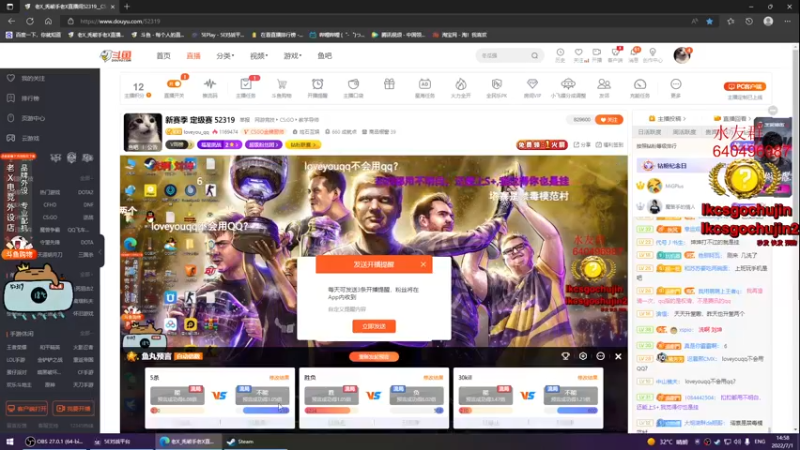Image resolution: width=800 pixels, height=450 pixels.
Task: Open the wallet icon beside the alarm clock
Action: pos(353,84)
